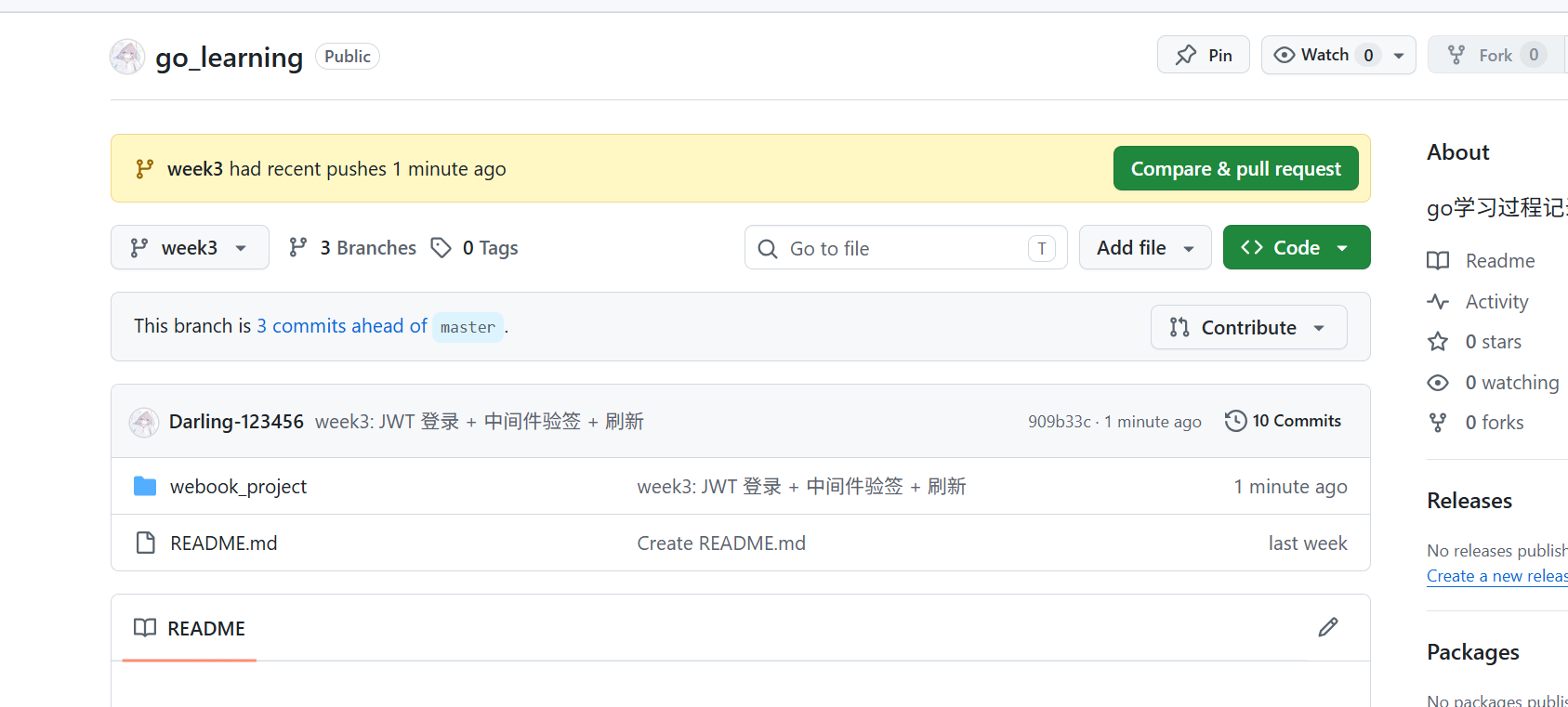This screenshot has height=707, width=1568.
Task: Open the 0 forks link
Action: coord(1495,423)
